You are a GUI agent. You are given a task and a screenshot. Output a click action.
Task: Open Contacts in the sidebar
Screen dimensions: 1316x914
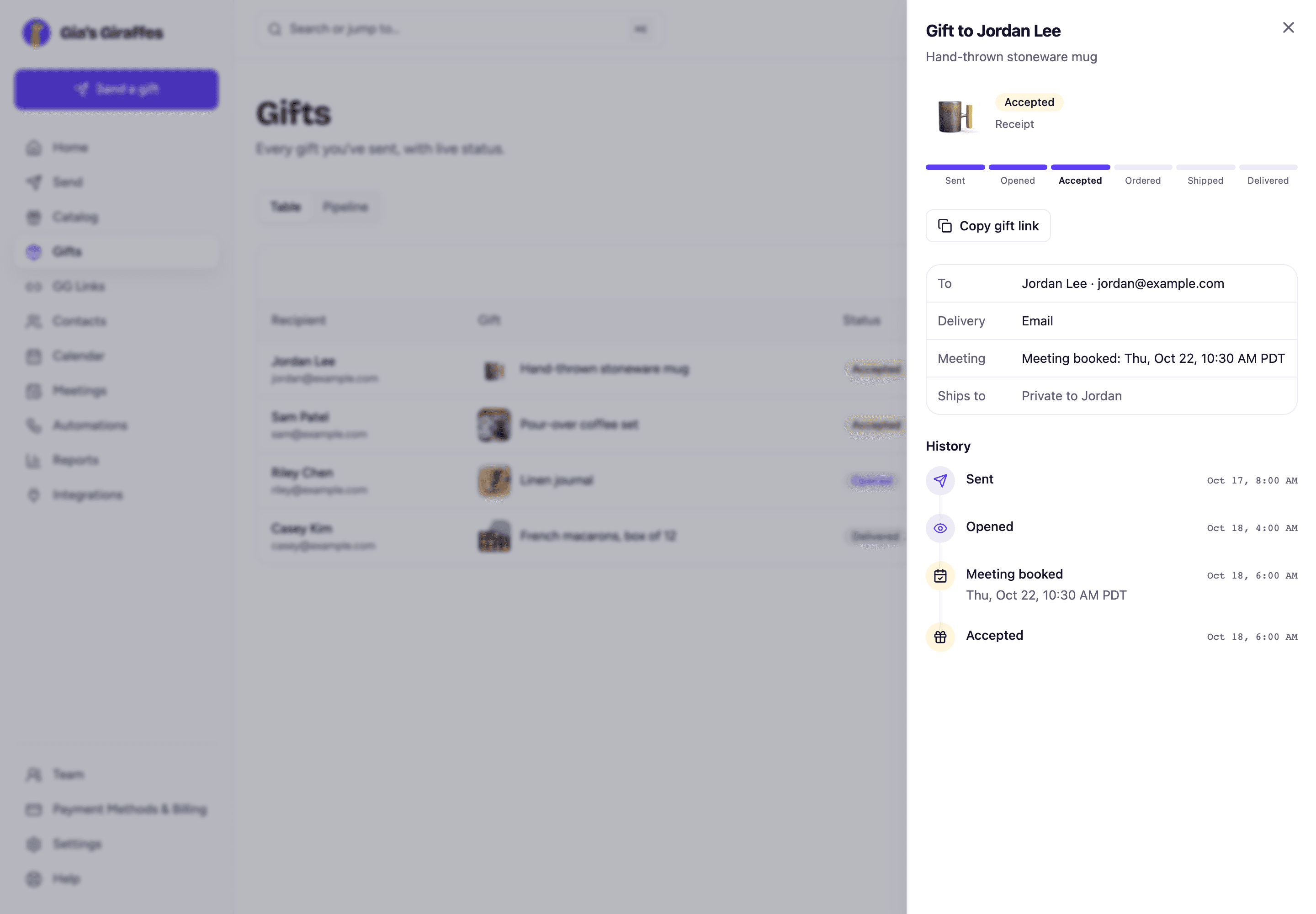tap(116, 321)
